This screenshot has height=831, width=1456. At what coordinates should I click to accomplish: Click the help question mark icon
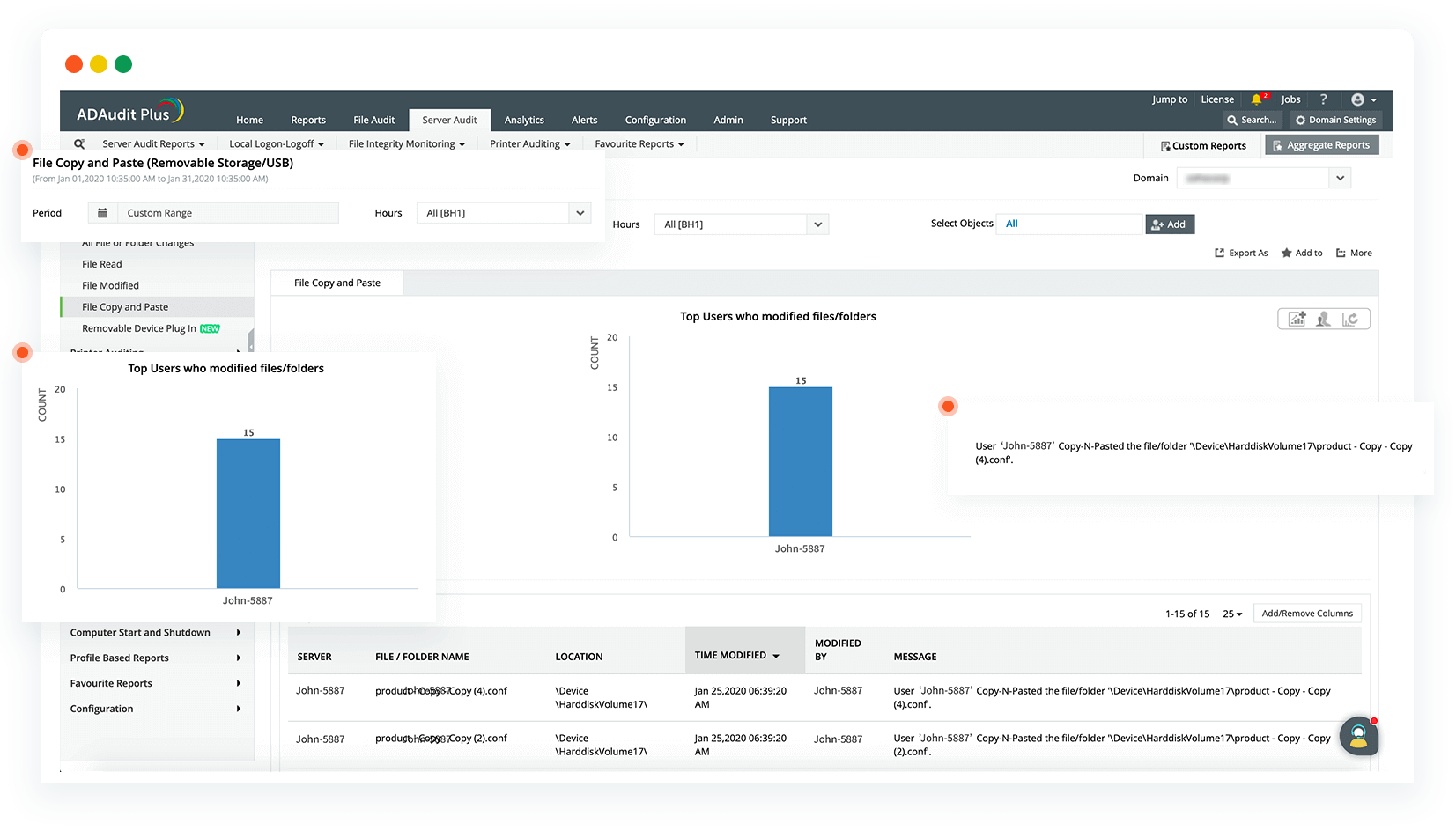point(1323,99)
